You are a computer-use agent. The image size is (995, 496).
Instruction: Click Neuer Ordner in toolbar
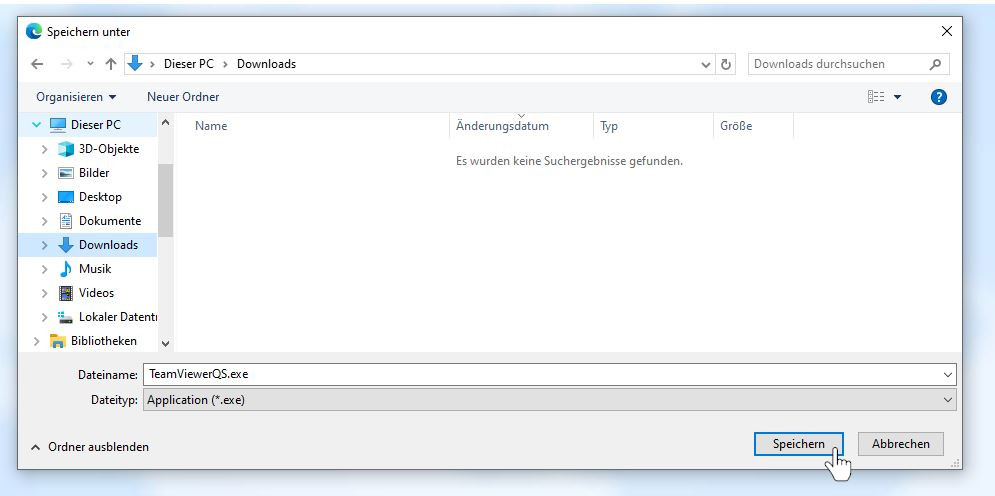point(183,97)
